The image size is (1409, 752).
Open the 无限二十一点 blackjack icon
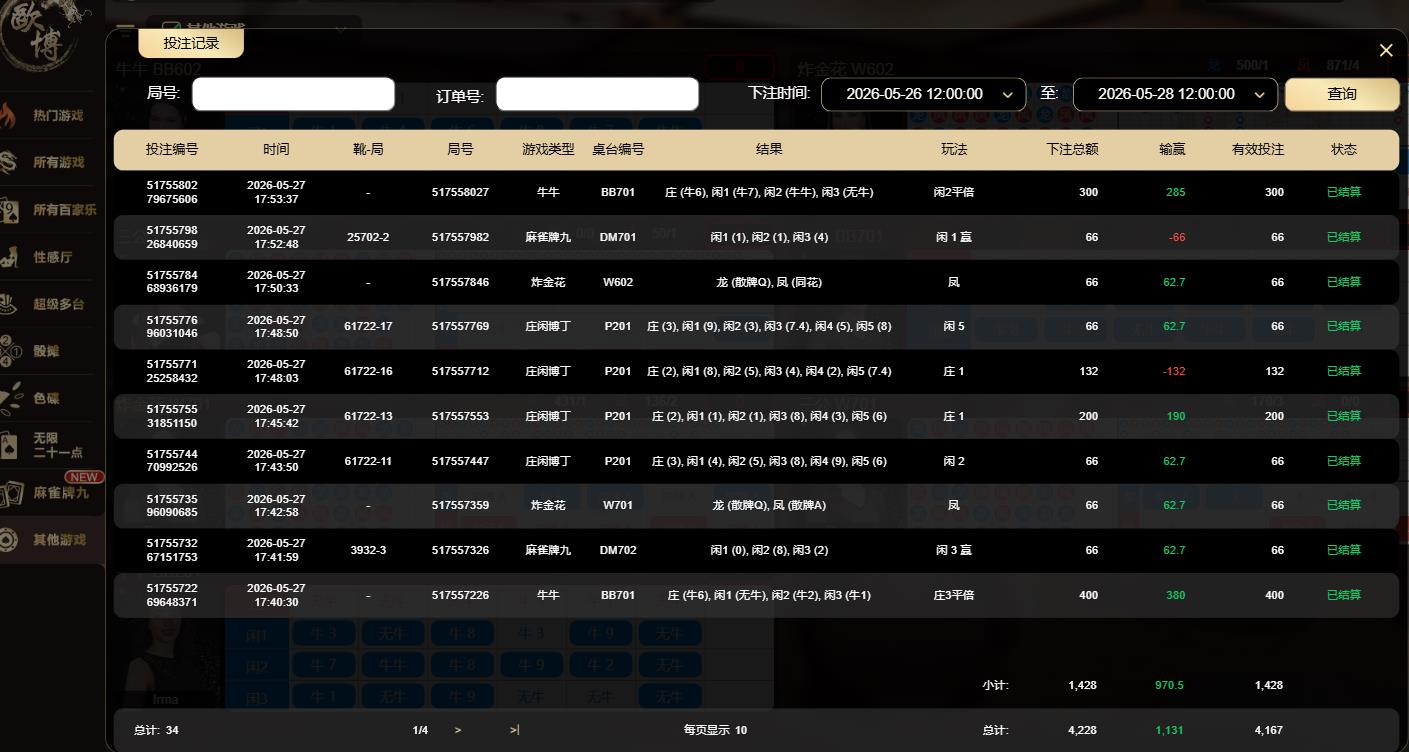pyautogui.click(x=9, y=445)
